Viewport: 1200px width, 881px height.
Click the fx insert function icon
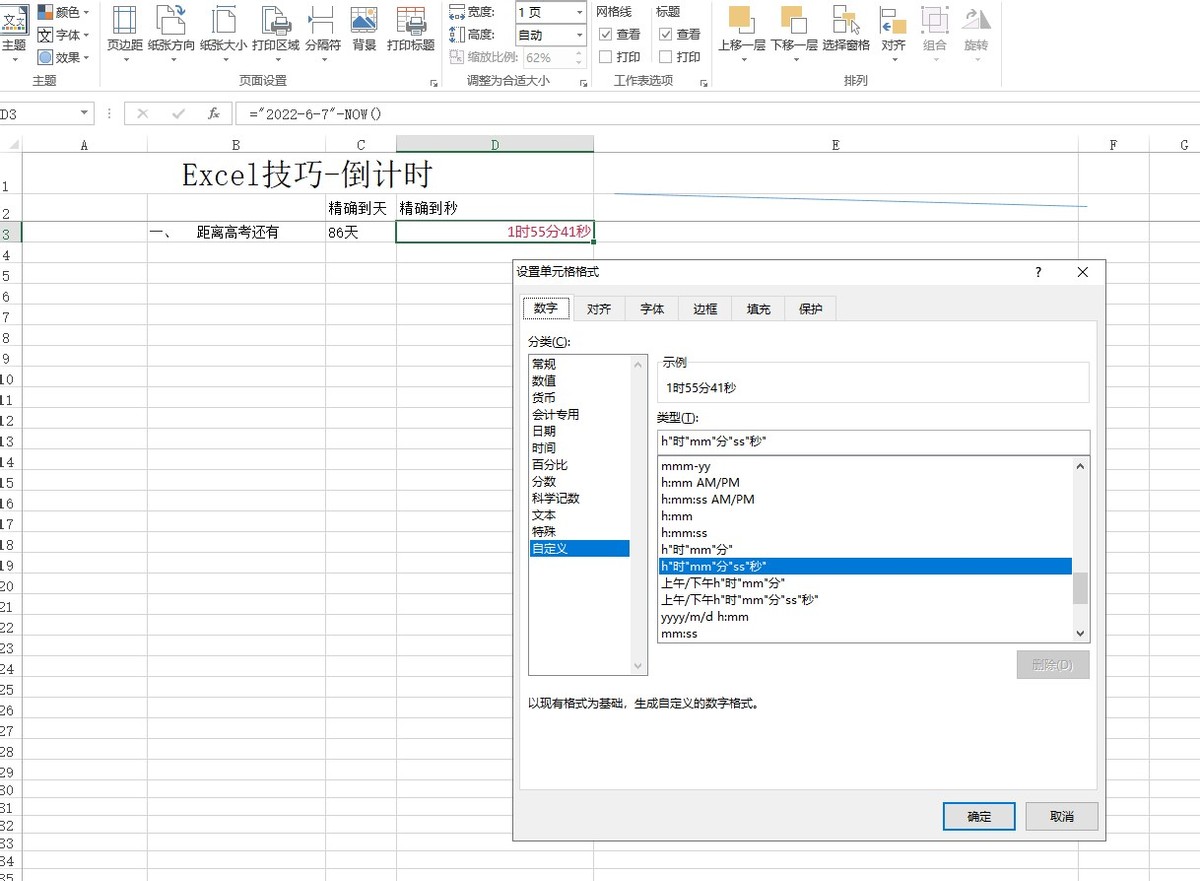click(214, 114)
